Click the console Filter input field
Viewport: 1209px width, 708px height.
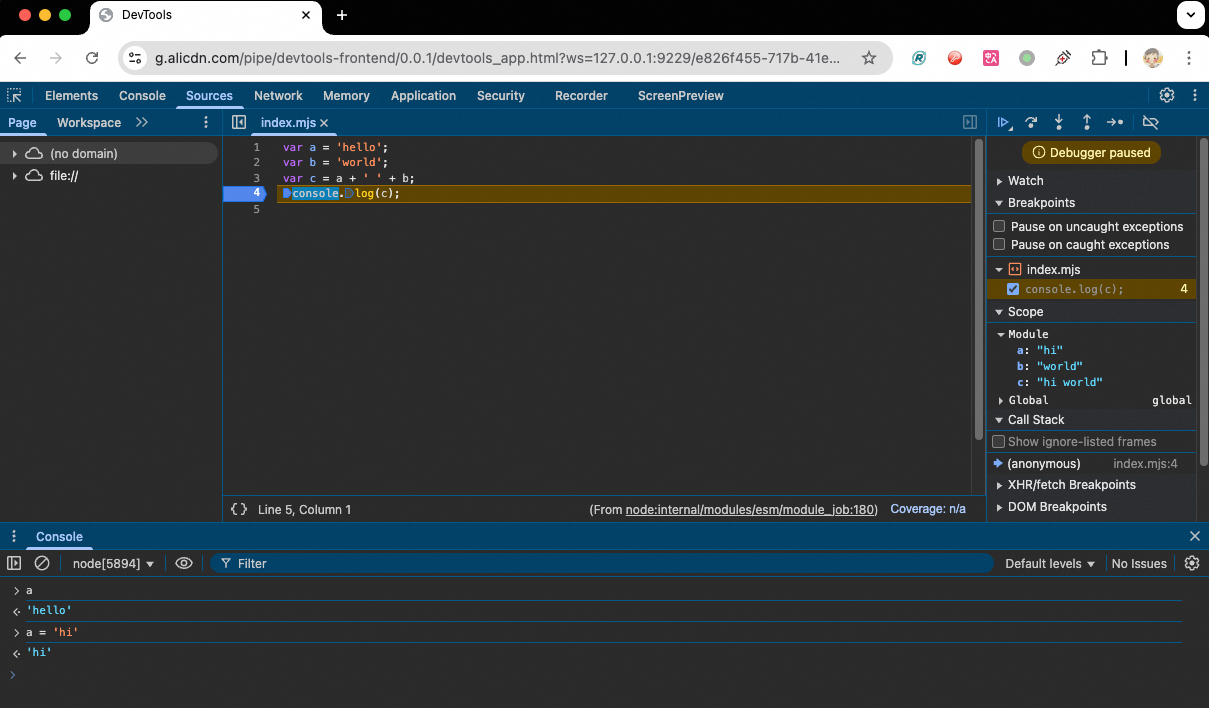point(601,563)
